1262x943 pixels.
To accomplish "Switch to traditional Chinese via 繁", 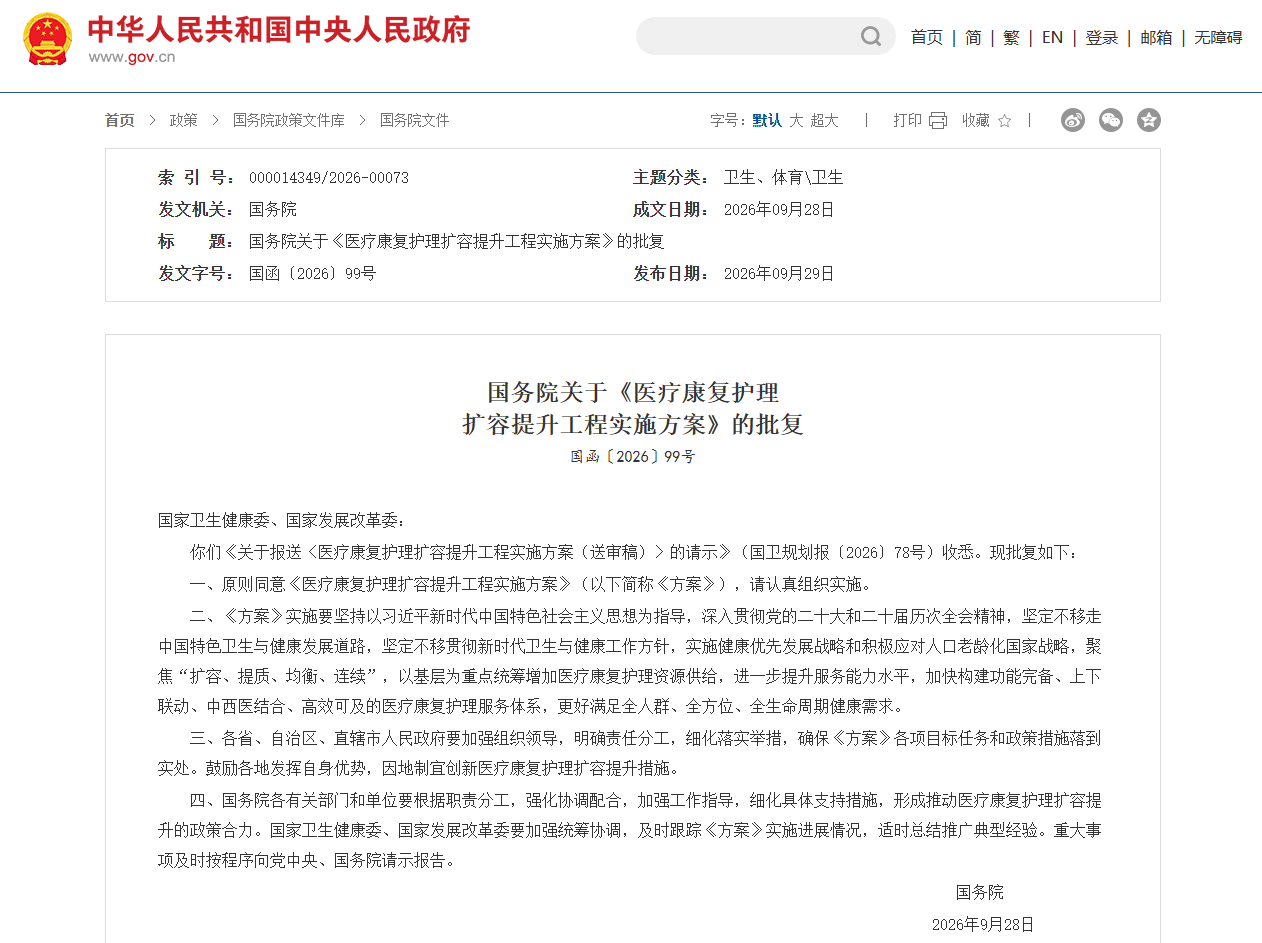I will (1011, 37).
